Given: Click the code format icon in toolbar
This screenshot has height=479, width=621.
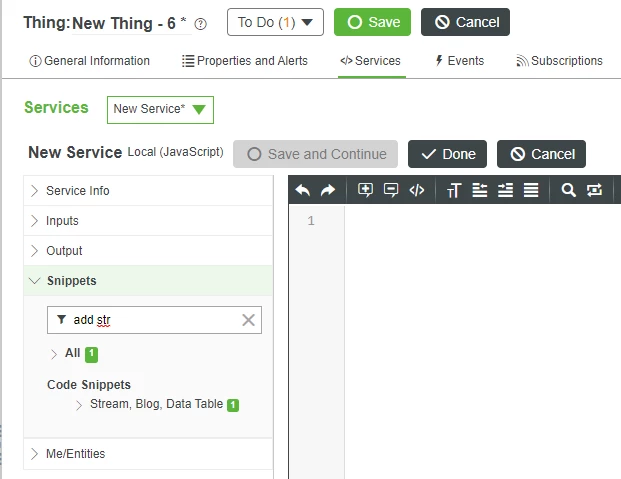Looking at the screenshot, I should 417,190.
